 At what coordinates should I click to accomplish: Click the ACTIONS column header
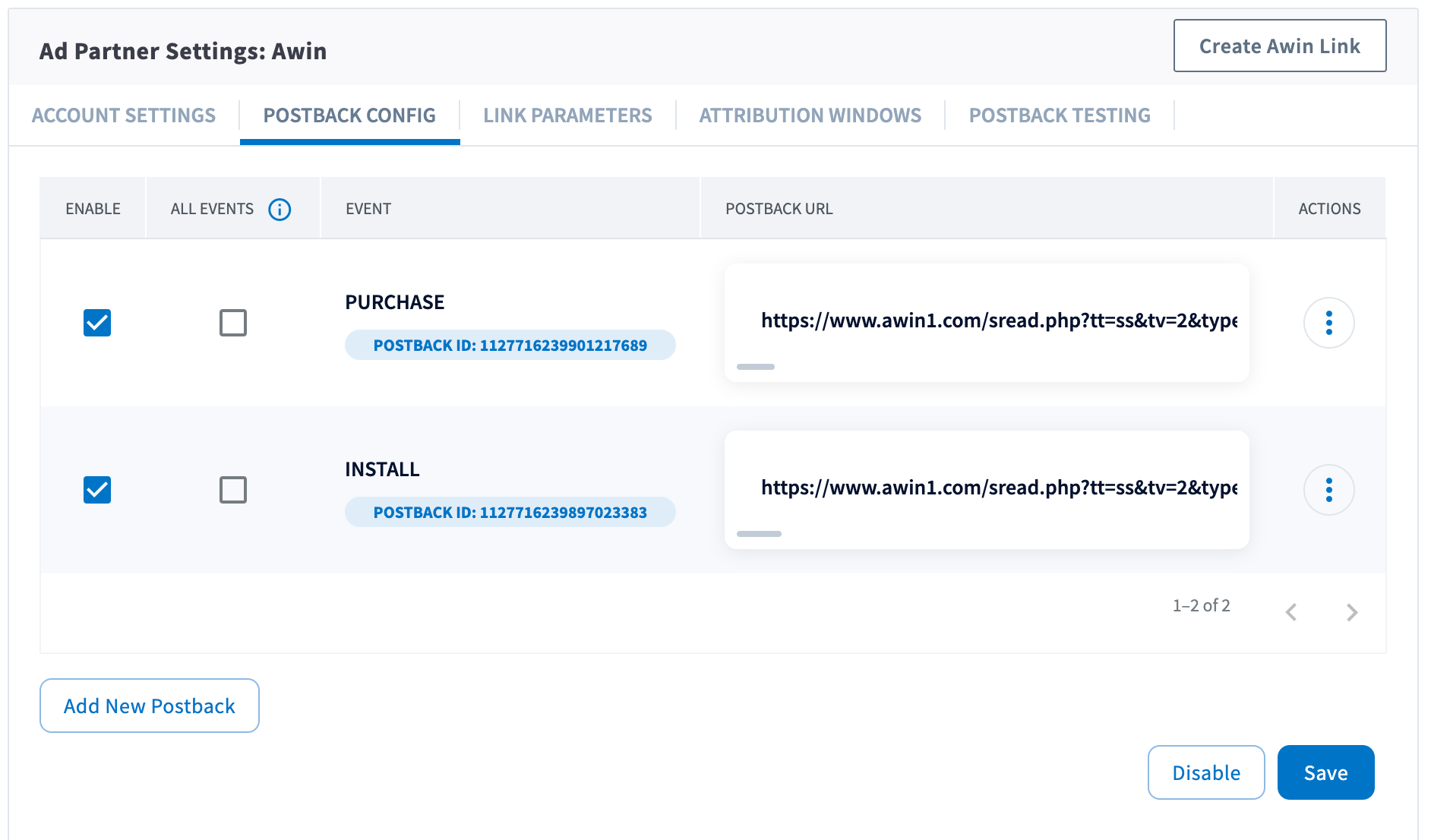pyautogui.click(x=1329, y=209)
